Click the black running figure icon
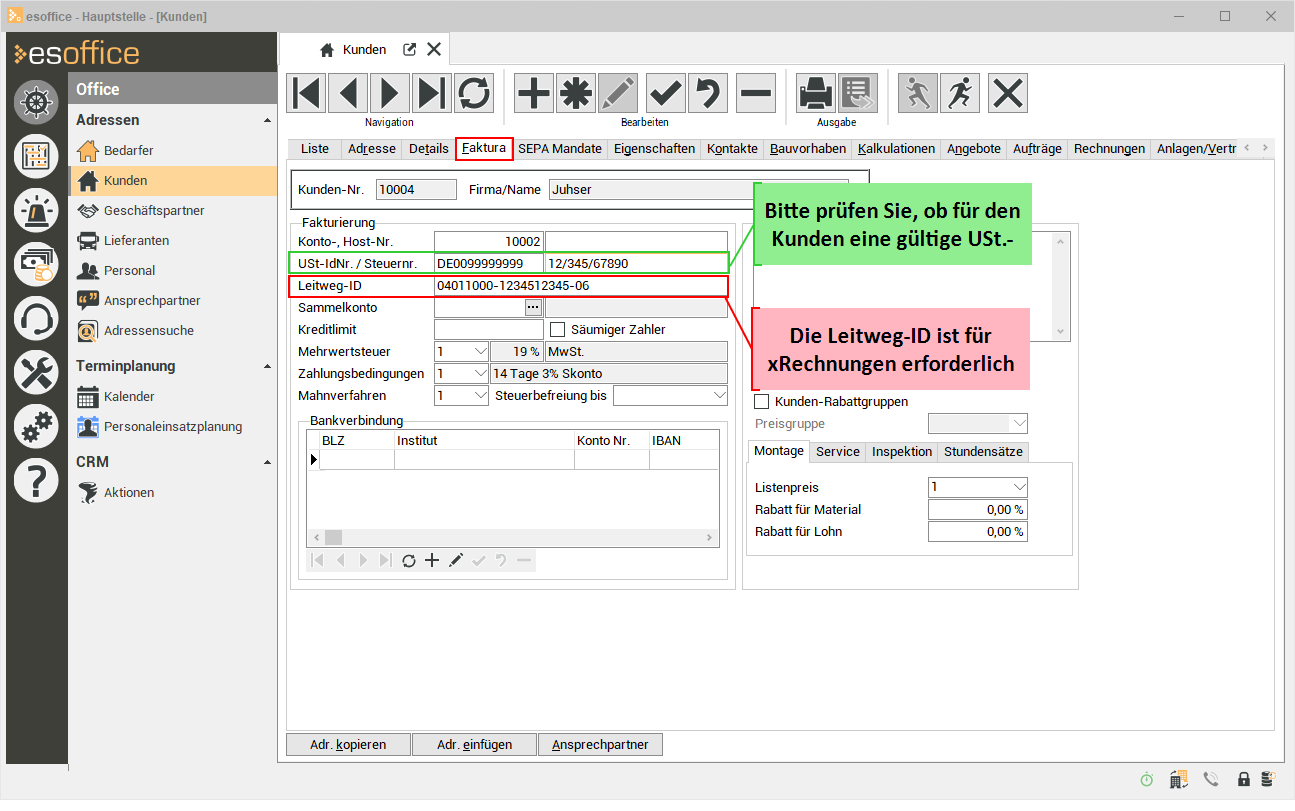Image resolution: width=1295 pixels, height=811 pixels. pyautogui.click(x=960, y=93)
